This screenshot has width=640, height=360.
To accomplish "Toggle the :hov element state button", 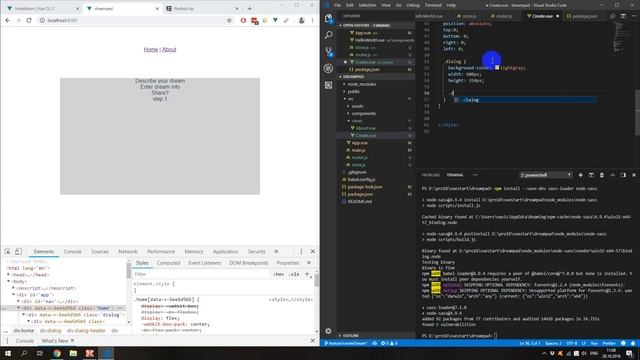I will click(279, 274).
